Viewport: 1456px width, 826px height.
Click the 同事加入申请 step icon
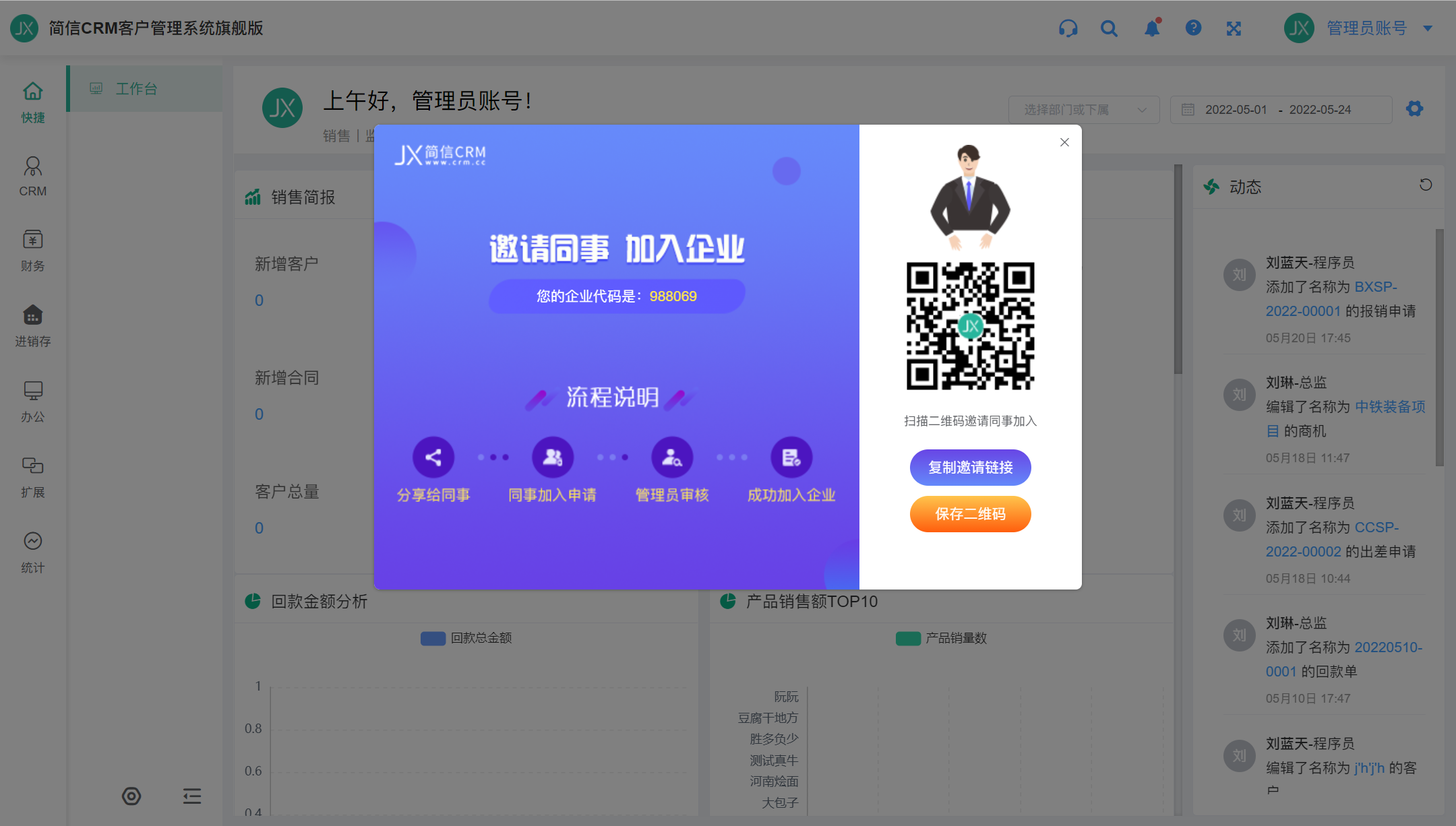[x=553, y=457]
